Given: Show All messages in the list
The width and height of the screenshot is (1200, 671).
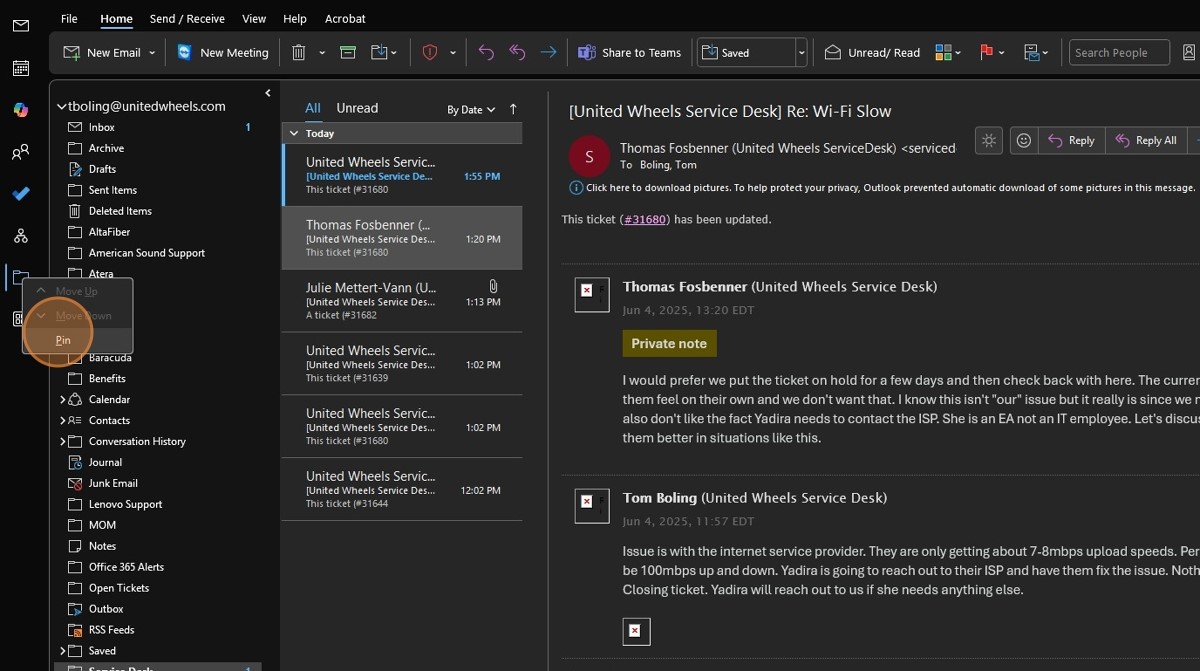Looking at the screenshot, I should pyautogui.click(x=313, y=108).
